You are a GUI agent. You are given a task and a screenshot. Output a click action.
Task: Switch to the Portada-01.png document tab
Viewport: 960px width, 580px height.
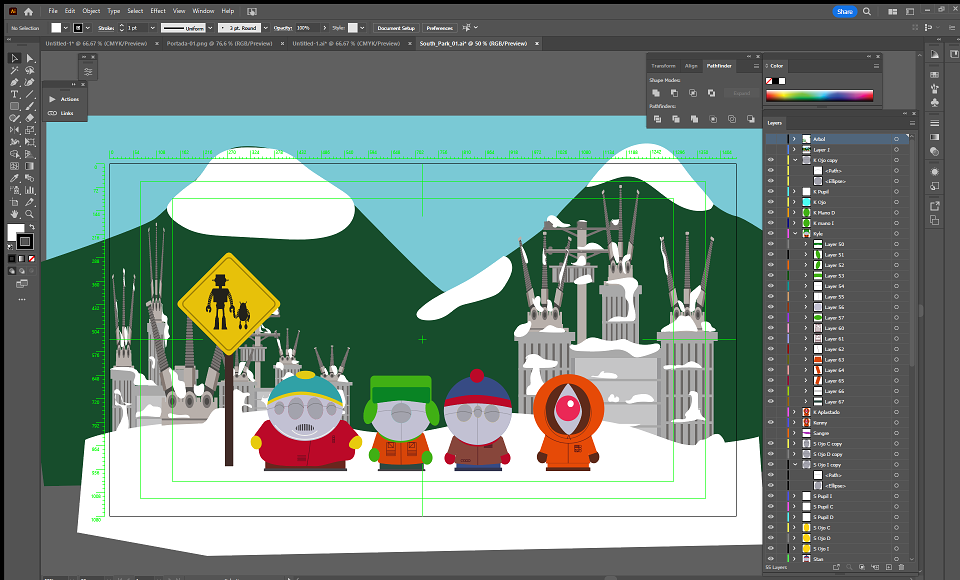tap(219, 43)
